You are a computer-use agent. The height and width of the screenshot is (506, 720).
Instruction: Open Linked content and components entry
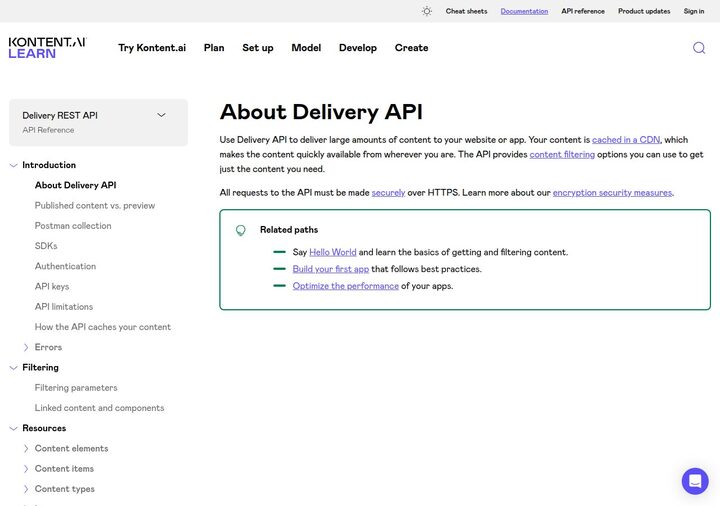tap(99, 408)
